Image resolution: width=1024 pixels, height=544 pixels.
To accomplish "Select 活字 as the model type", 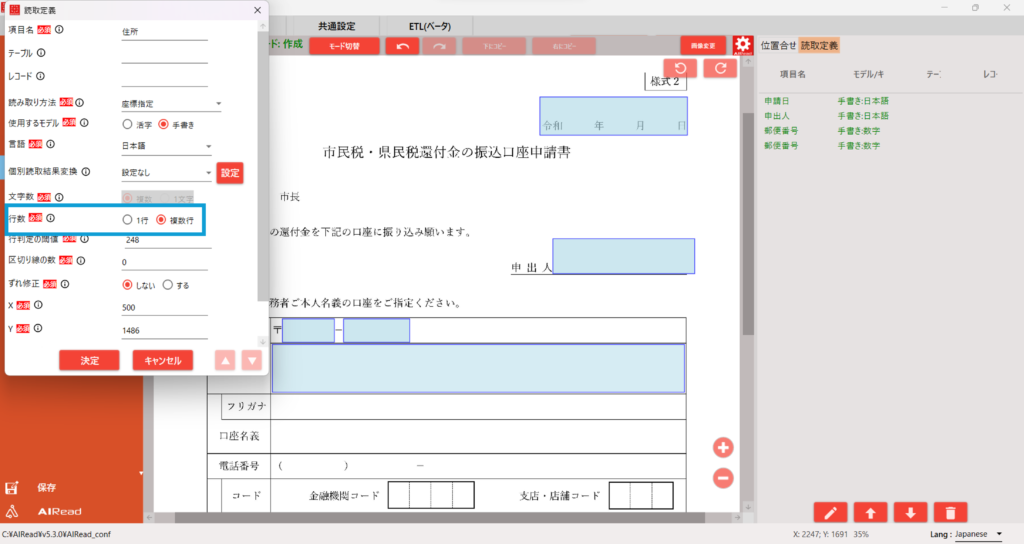I will (x=127, y=124).
